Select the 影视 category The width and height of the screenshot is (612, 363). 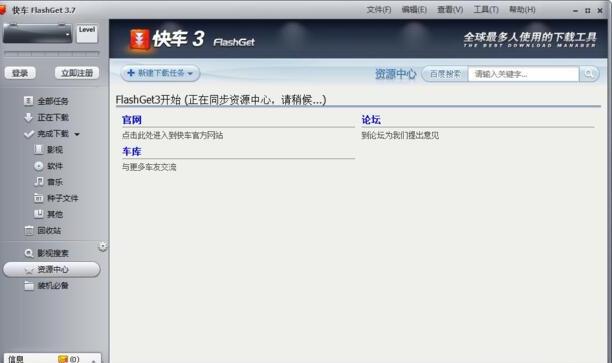coord(55,150)
